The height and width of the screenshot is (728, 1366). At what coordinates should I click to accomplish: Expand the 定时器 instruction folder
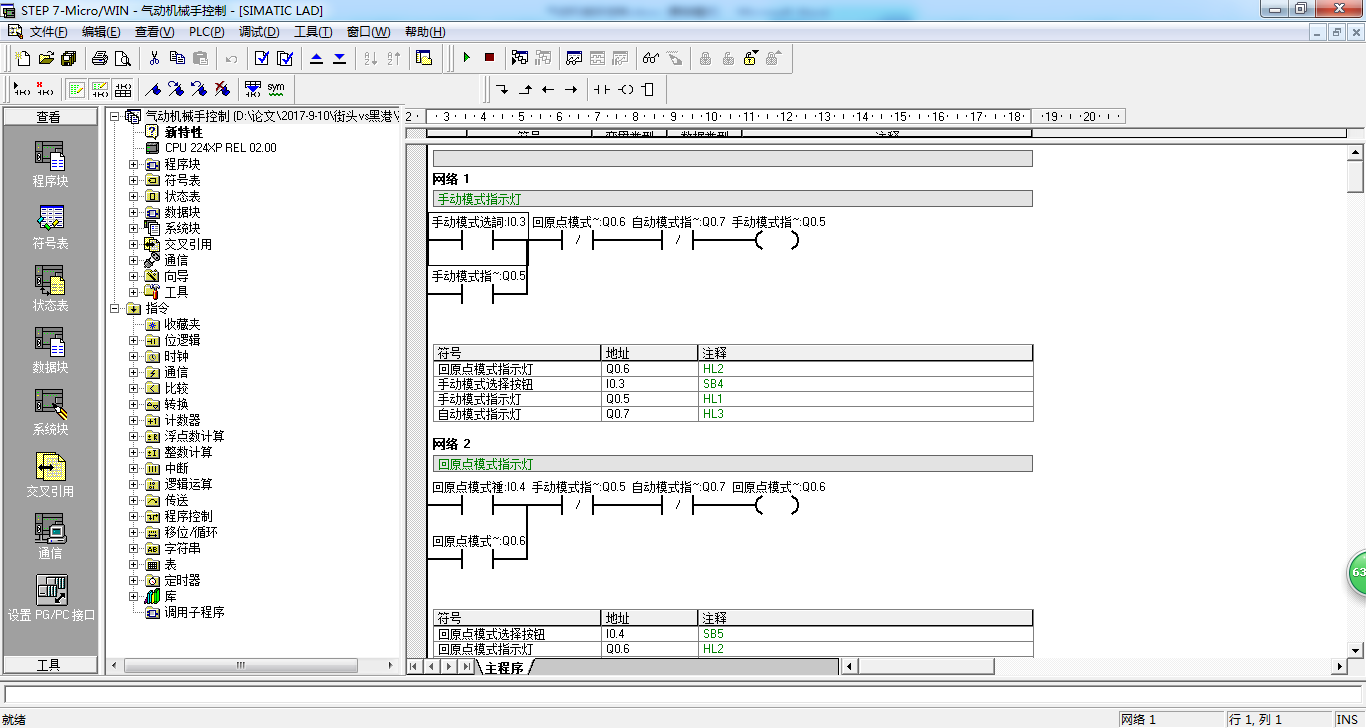click(x=134, y=580)
